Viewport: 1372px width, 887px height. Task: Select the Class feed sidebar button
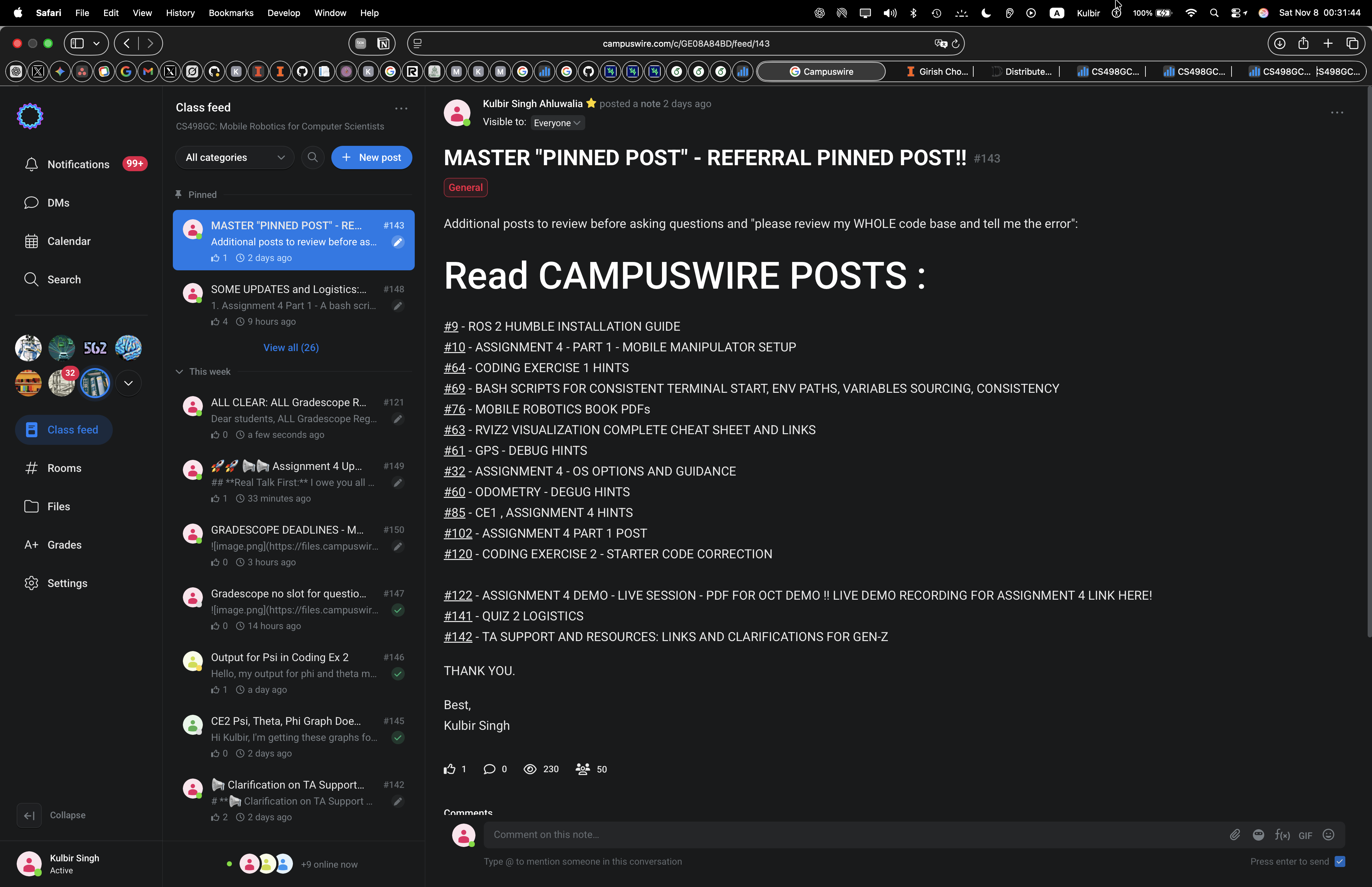(x=64, y=430)
